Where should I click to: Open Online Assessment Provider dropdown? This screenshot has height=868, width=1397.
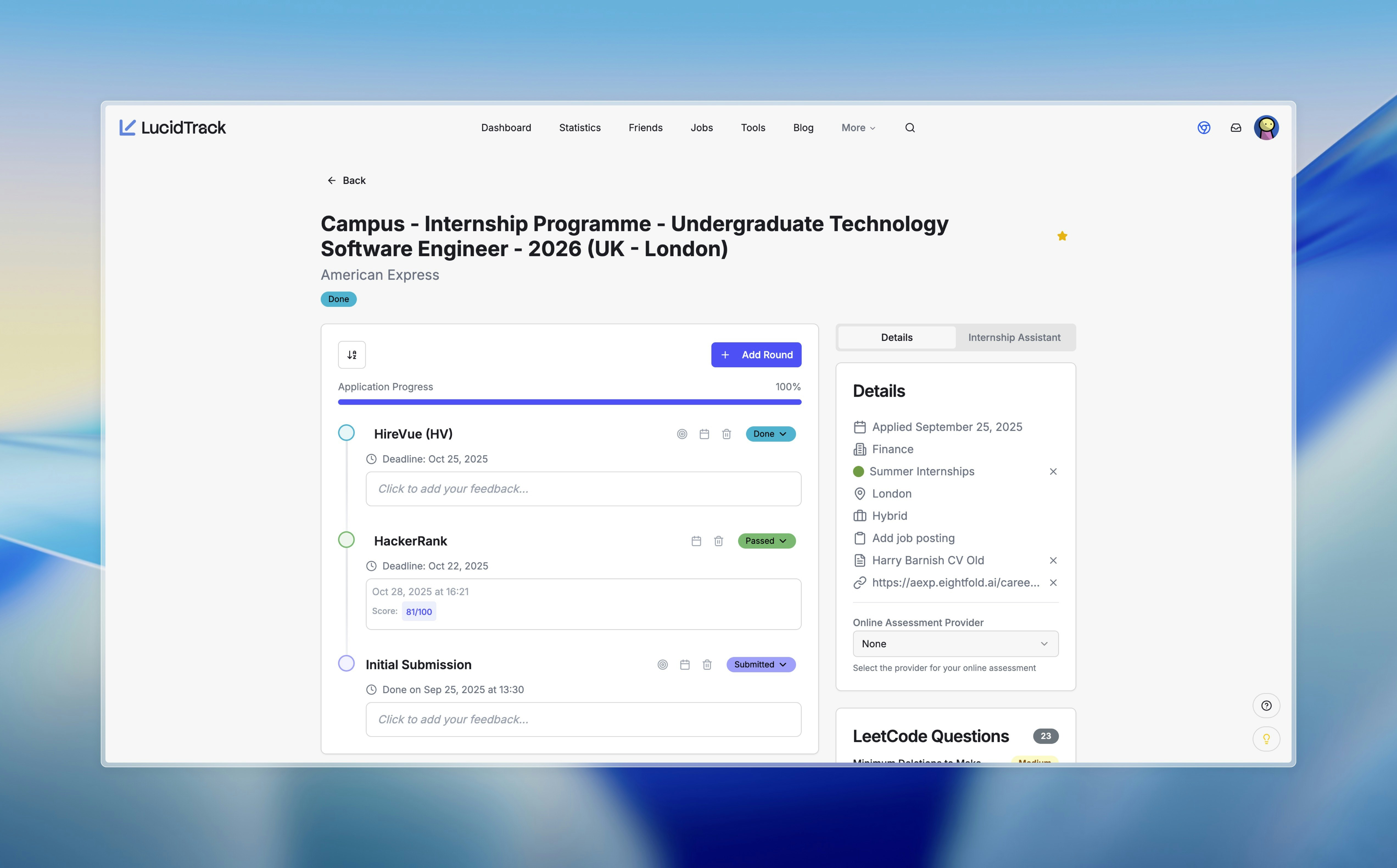pos(955,643)
